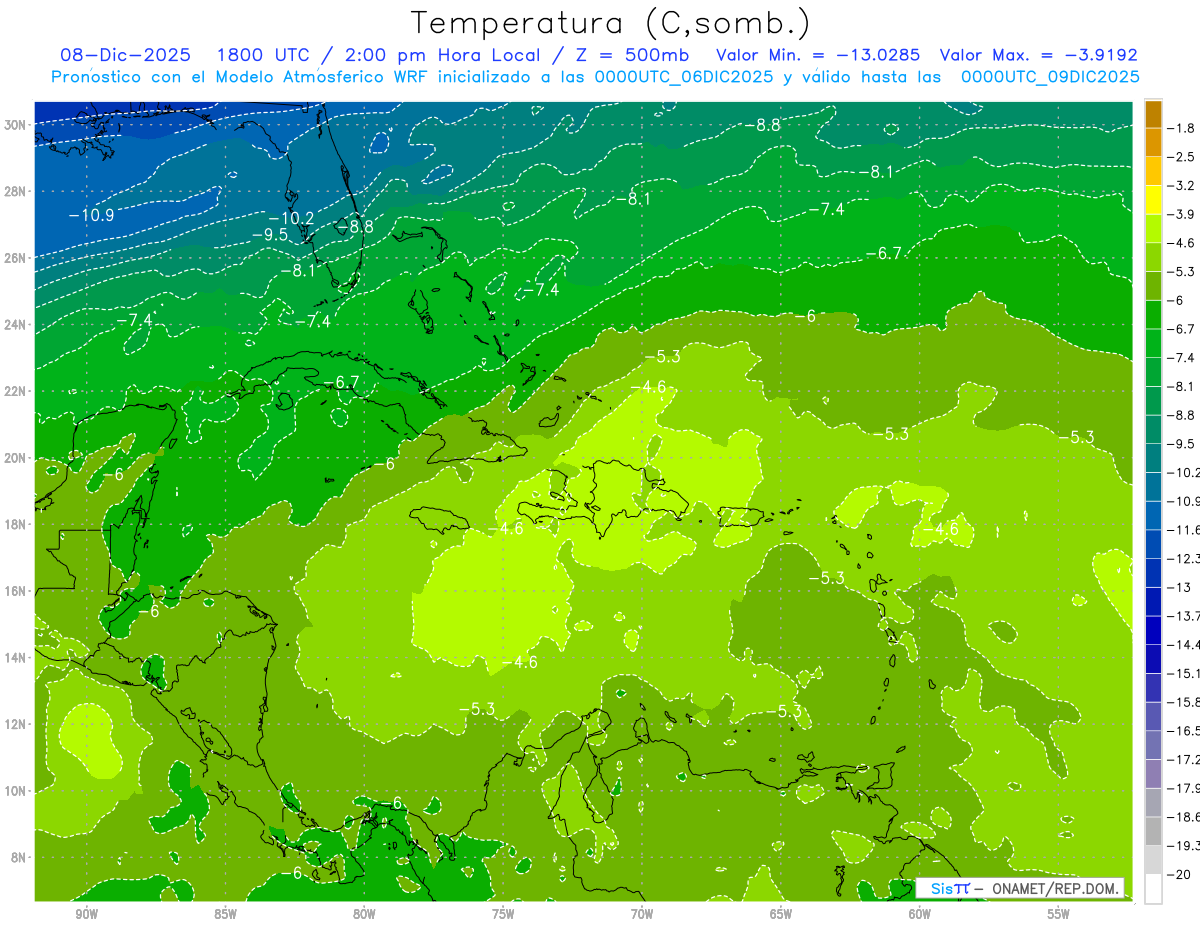Click the -2.5 value on the color scale

(x=1181, y=157)
